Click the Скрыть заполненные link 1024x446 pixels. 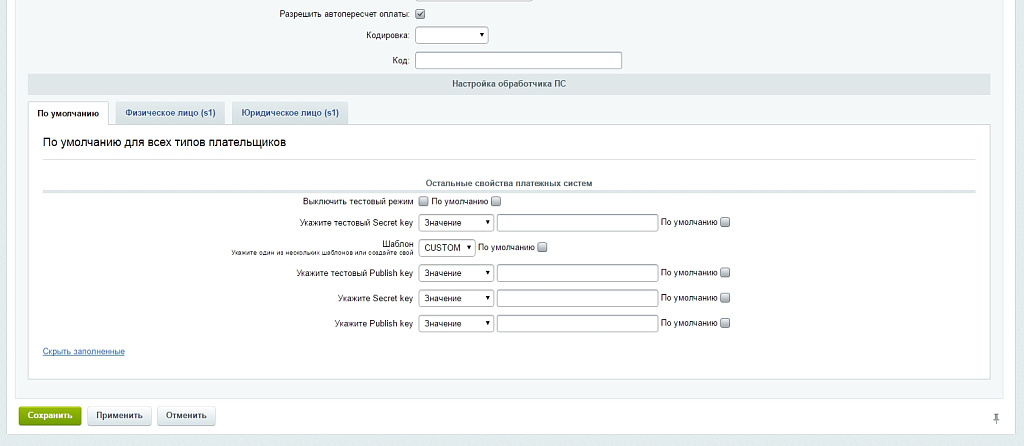84,351
